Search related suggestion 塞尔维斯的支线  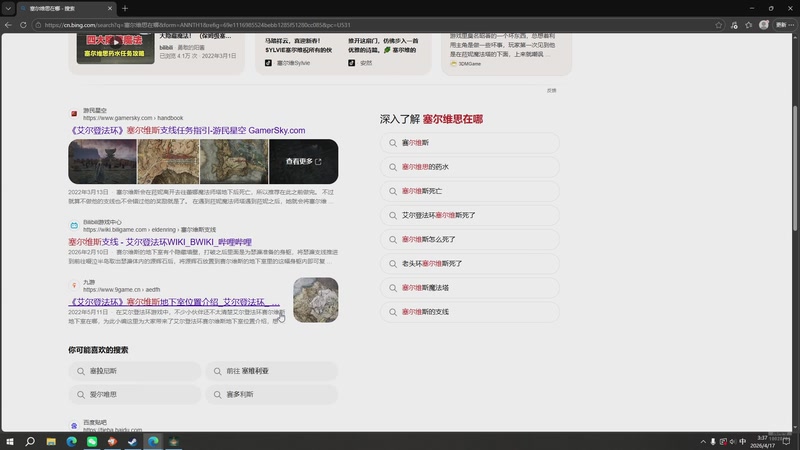coord(469,312)
